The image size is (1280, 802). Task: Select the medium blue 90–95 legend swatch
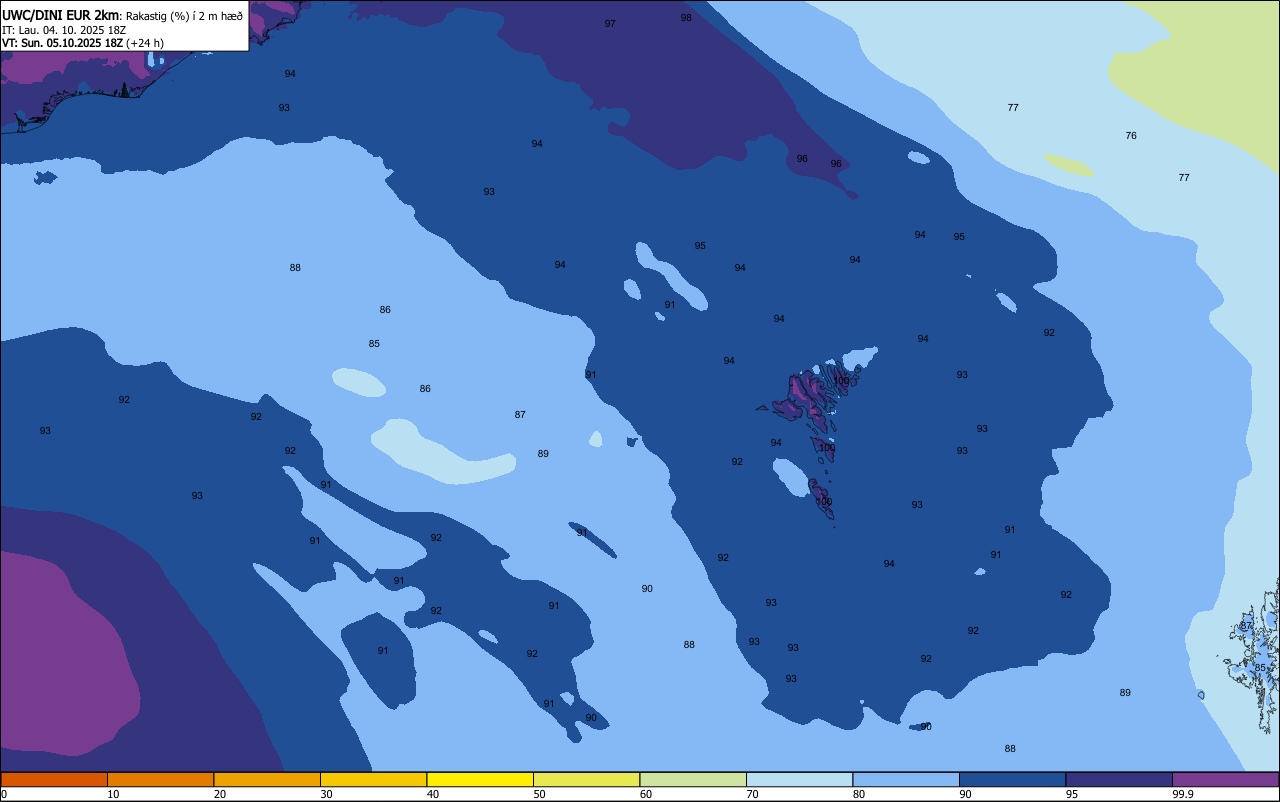coord(1012,779)
